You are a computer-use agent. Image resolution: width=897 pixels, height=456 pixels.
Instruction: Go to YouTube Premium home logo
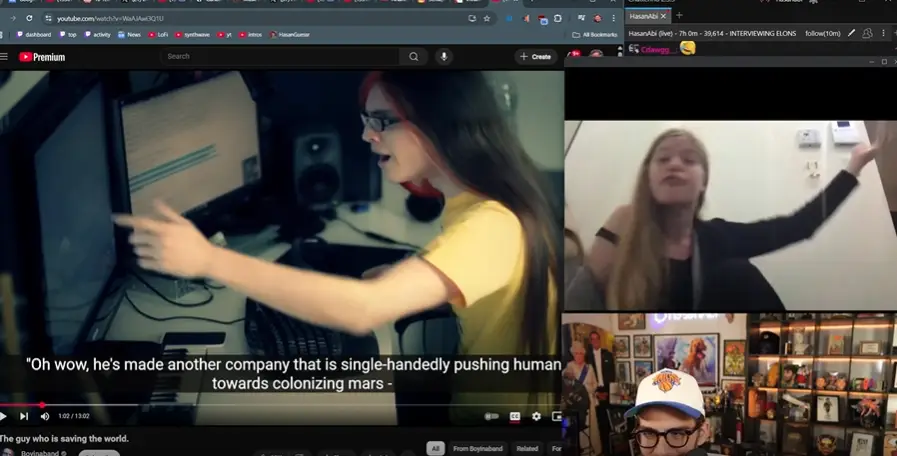(x=42, y=57)
